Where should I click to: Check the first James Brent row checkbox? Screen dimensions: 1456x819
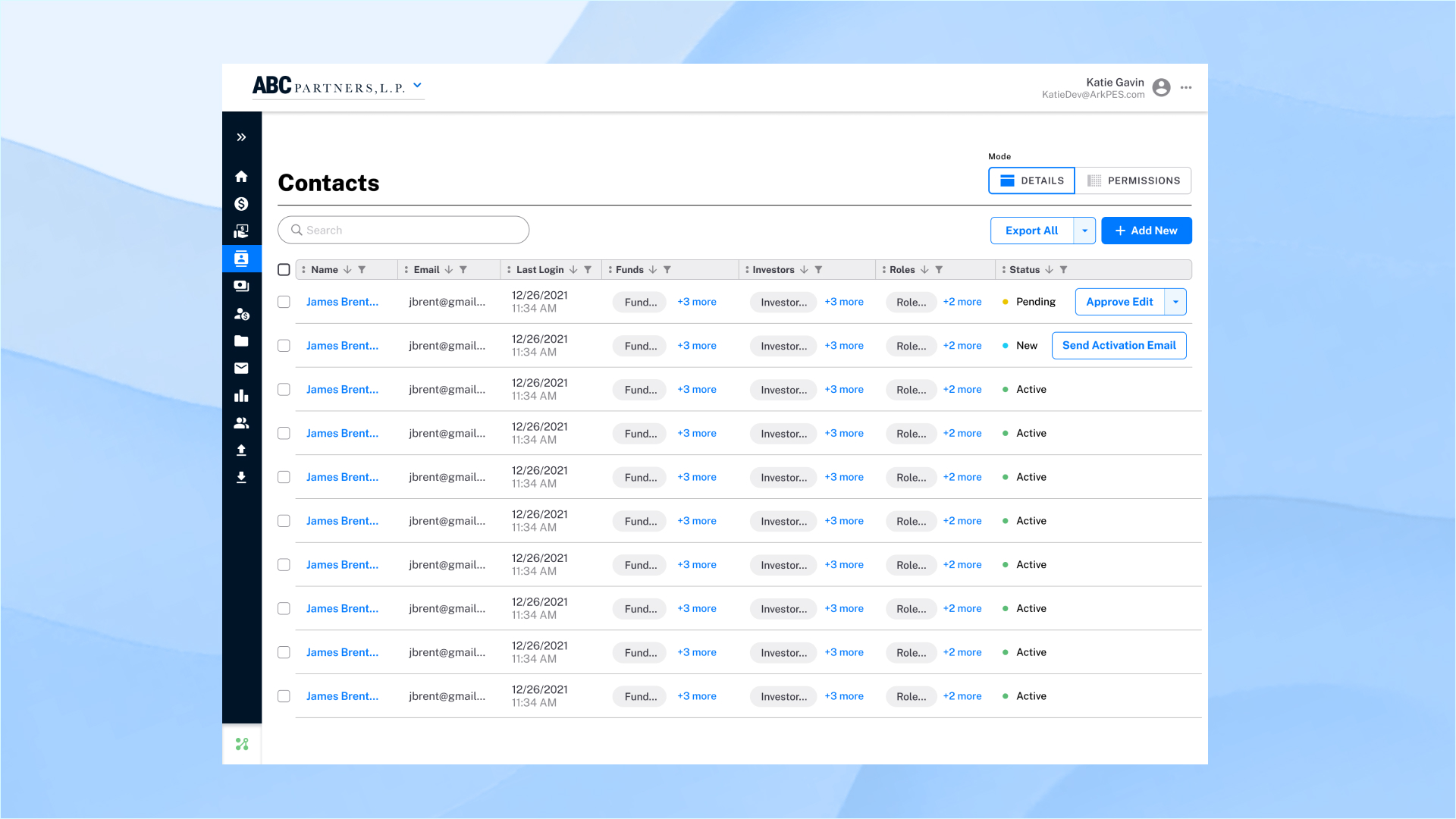point(284,302)
